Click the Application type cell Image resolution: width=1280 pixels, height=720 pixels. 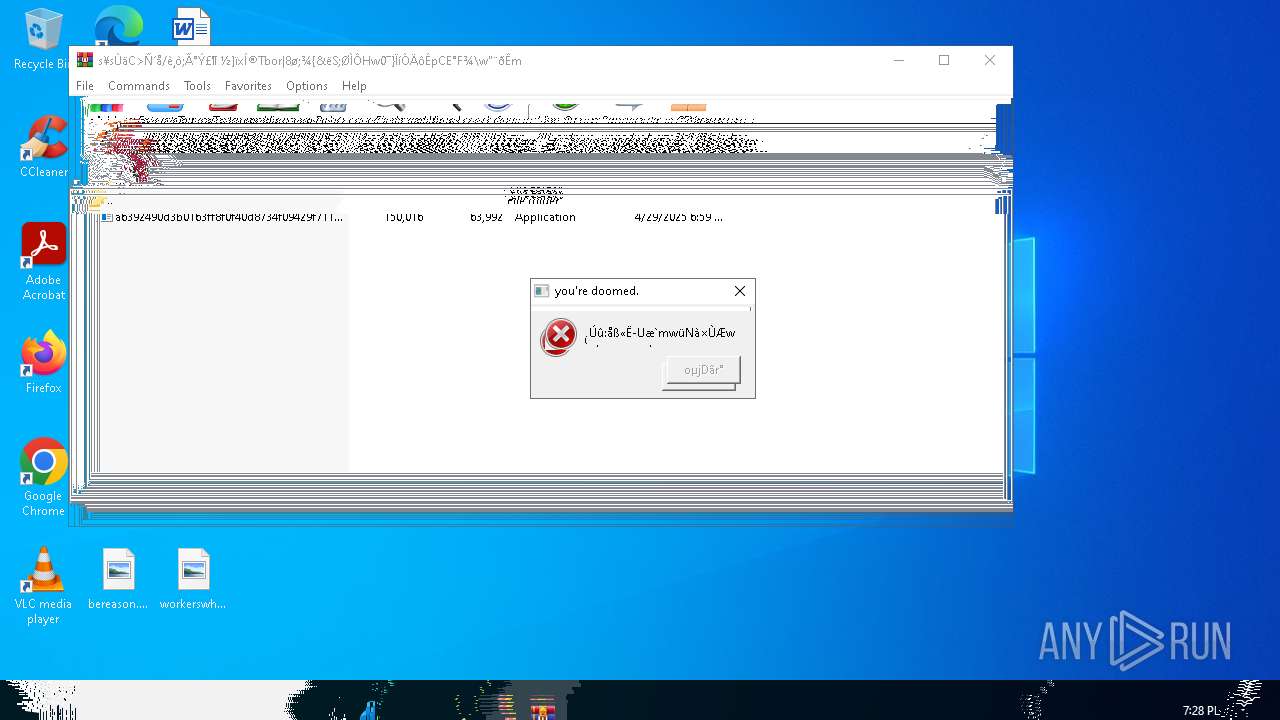click(x=545, y=217)
